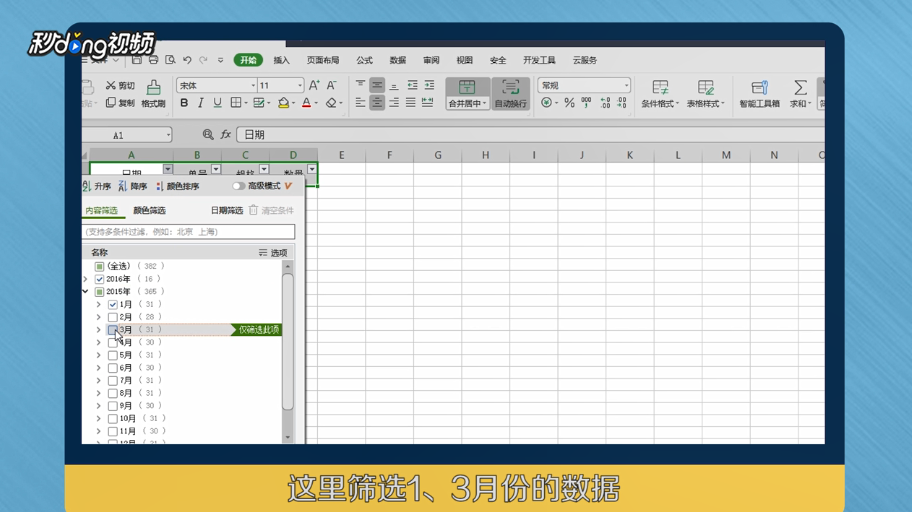Viewport: 912px width, 512px height.
Task: Check the 5月 checkbox
Action: (113, 355)
